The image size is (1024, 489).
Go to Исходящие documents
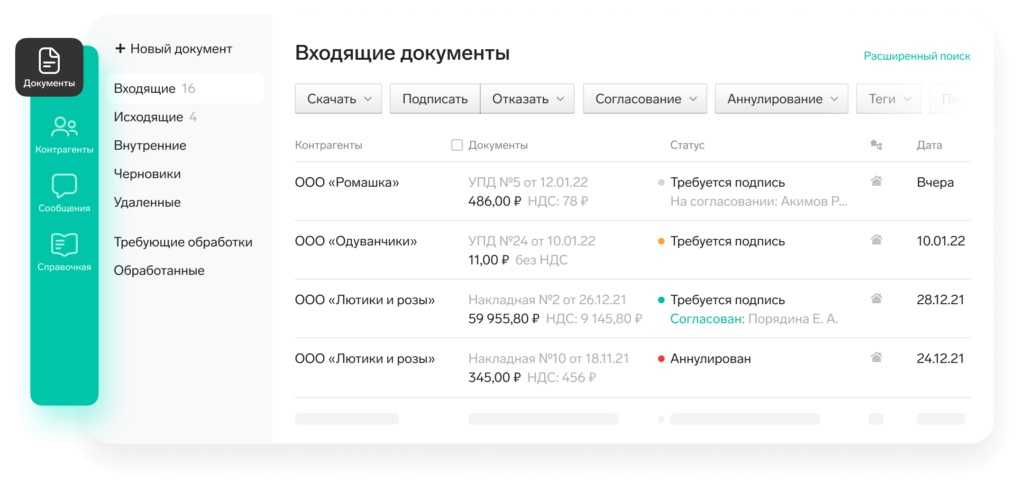coord(148,117)
